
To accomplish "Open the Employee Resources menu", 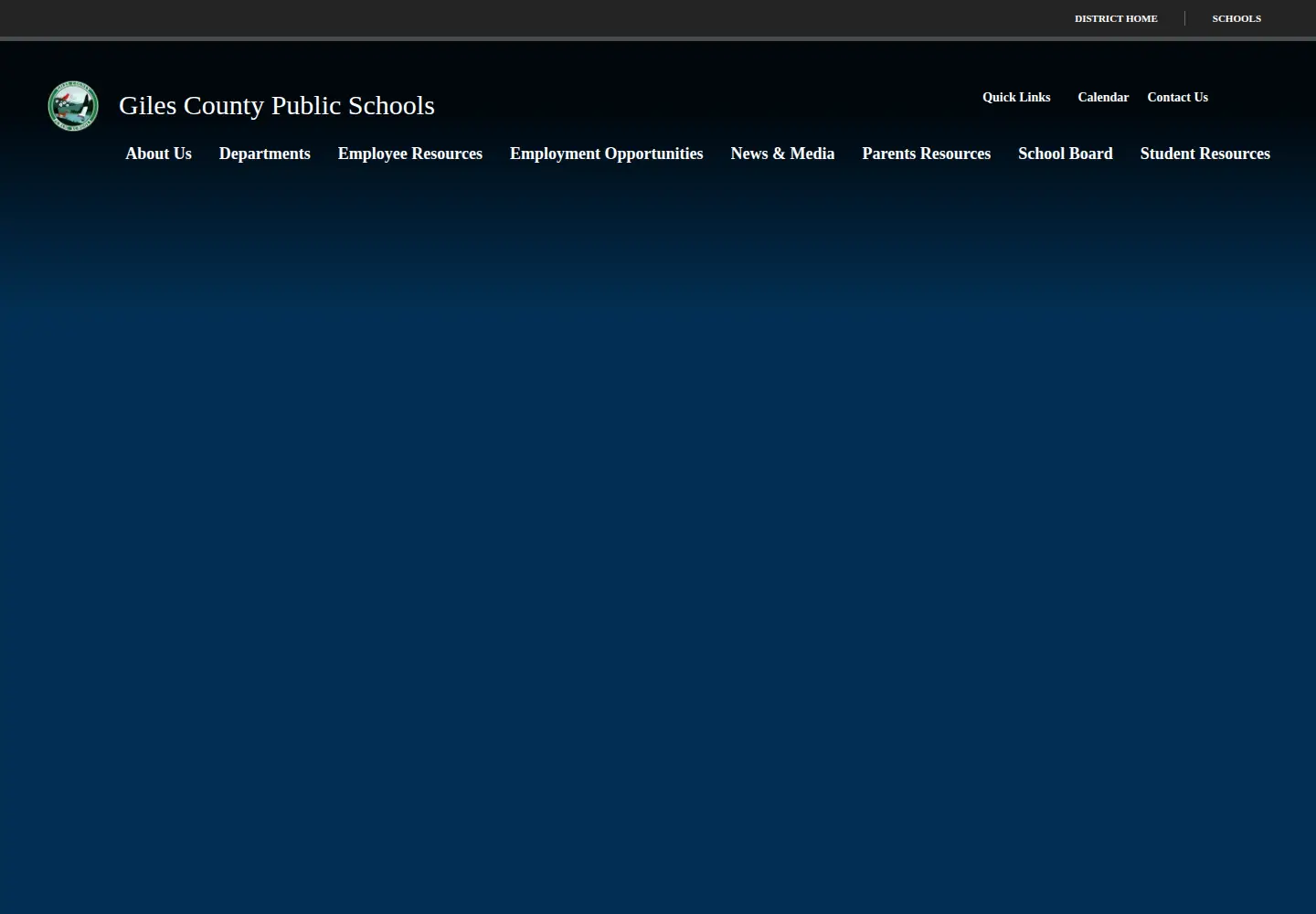I will tap(410, 154).
